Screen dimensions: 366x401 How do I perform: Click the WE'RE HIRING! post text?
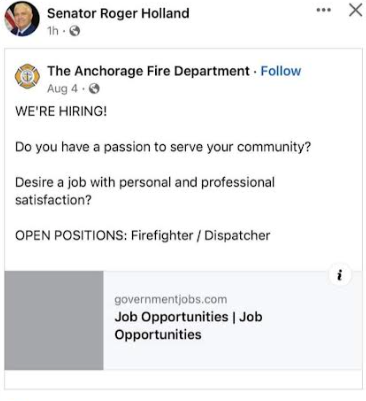[x=61, y=111]
